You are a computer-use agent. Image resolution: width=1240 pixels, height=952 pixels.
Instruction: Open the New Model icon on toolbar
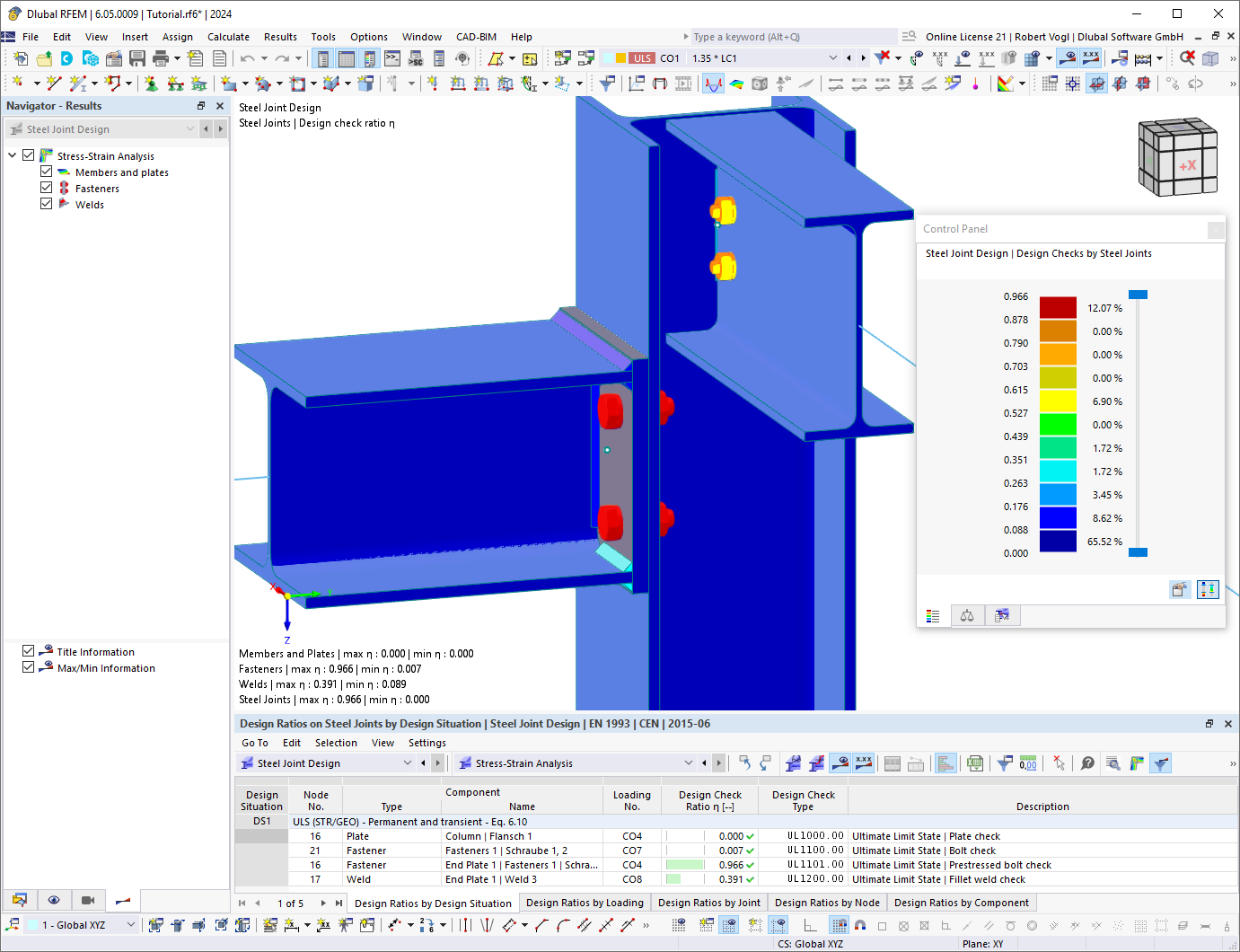(x=21, y=57)
